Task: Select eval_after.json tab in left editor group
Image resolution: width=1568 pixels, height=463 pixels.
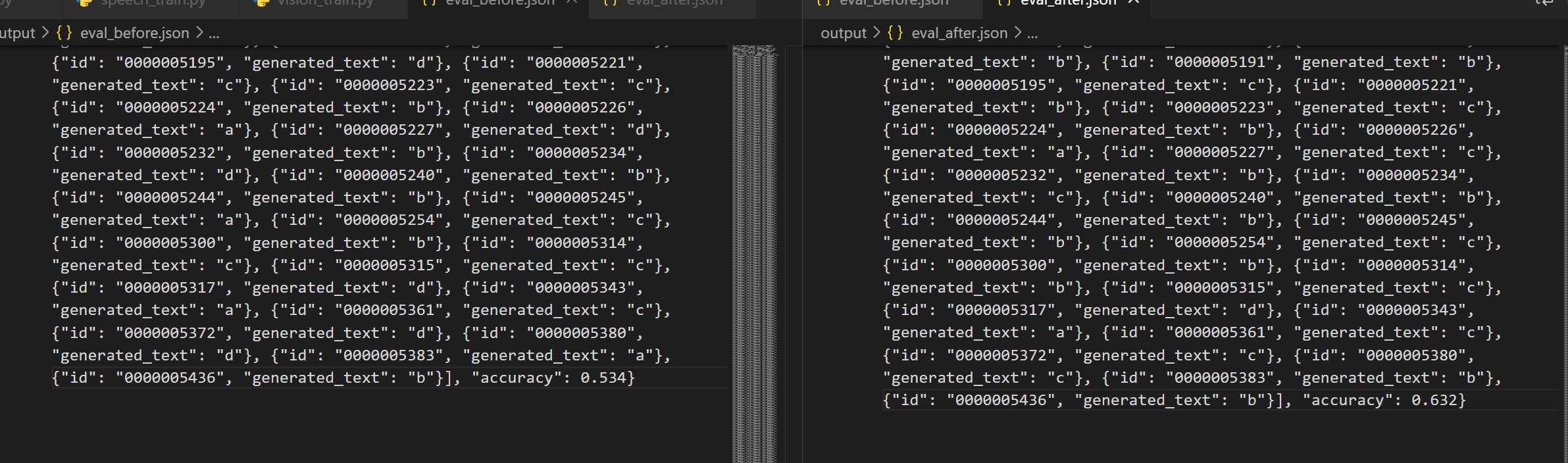Action: 674,3
